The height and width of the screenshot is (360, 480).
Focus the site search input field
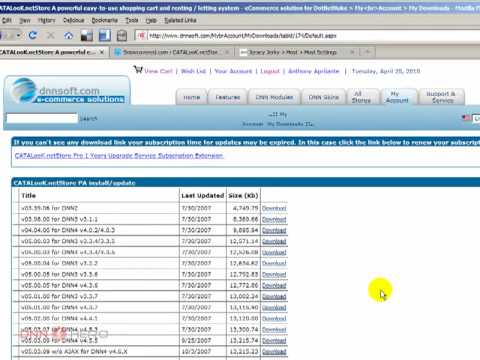click(x=42, y=118)
